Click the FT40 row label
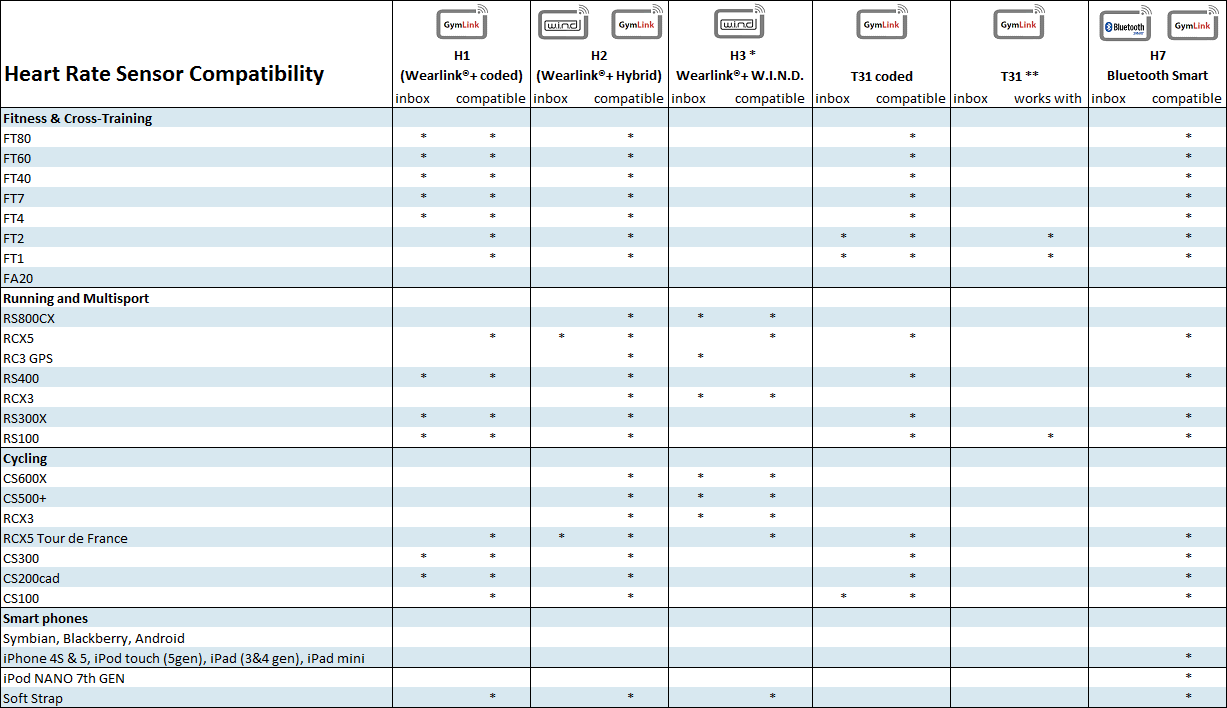The image size is (1227, 708). click(17, 178)
